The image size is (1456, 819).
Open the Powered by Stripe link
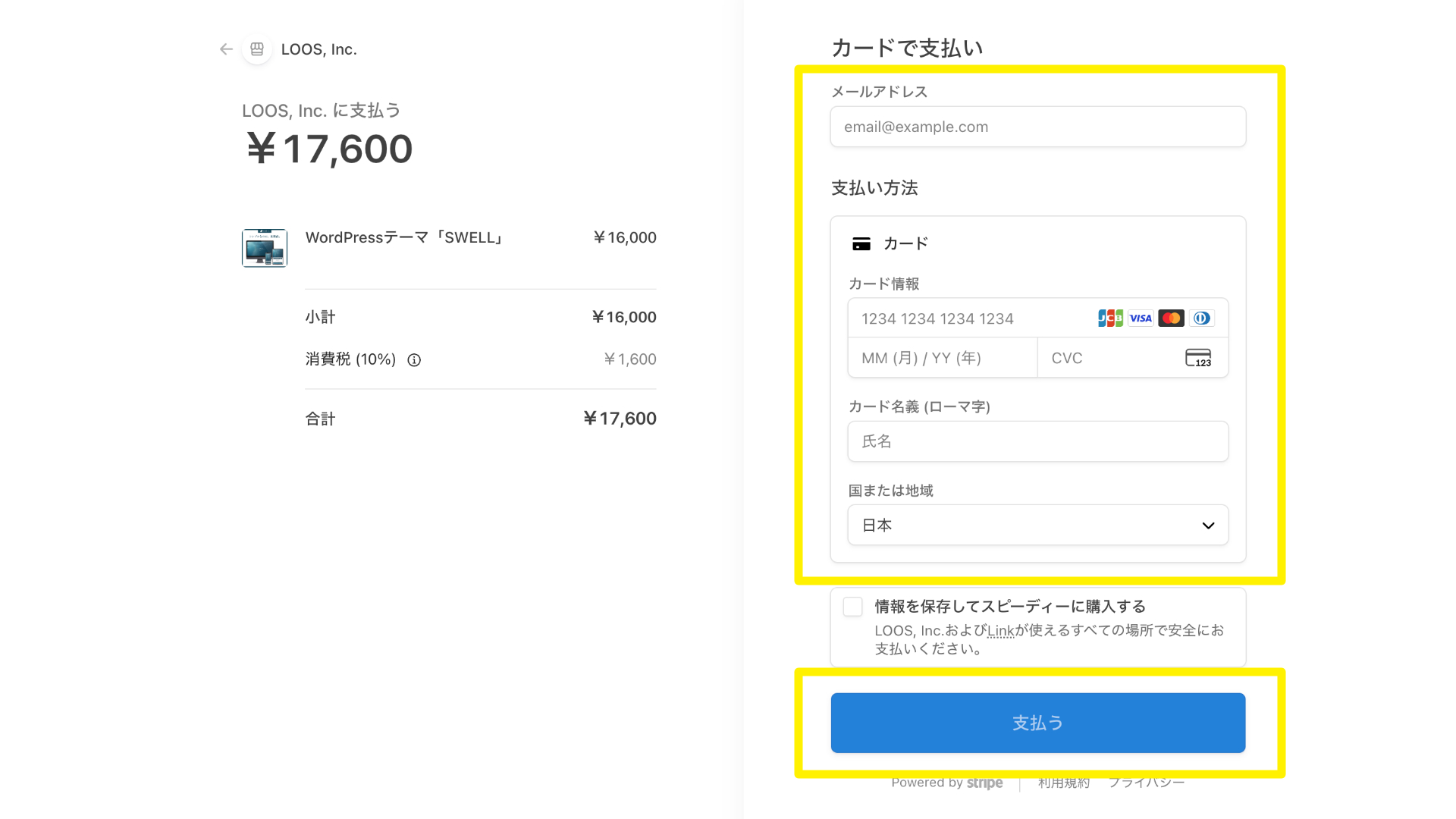point(946,783)
